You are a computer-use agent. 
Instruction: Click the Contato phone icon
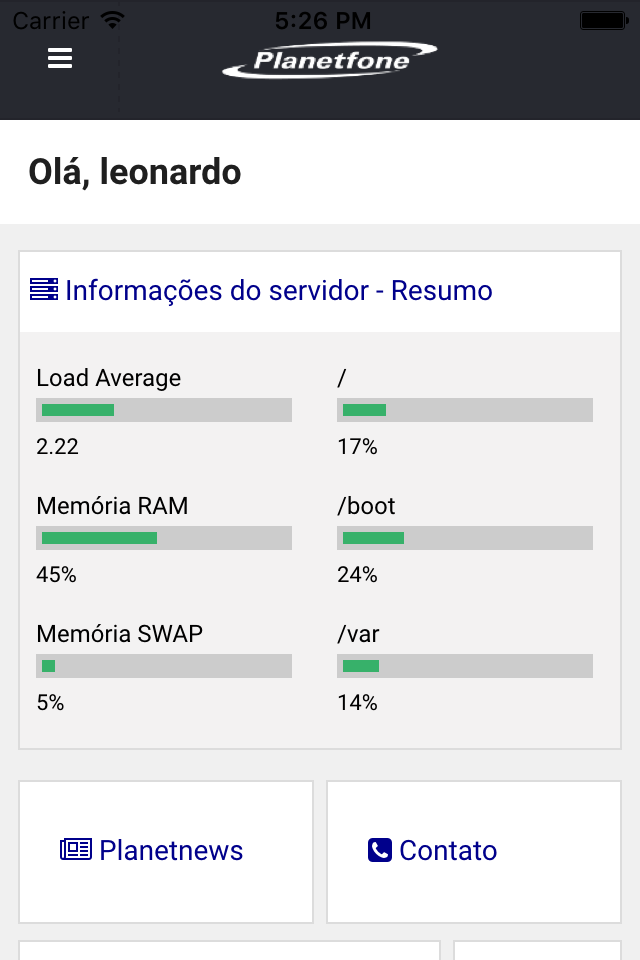(x=380, y=850)
